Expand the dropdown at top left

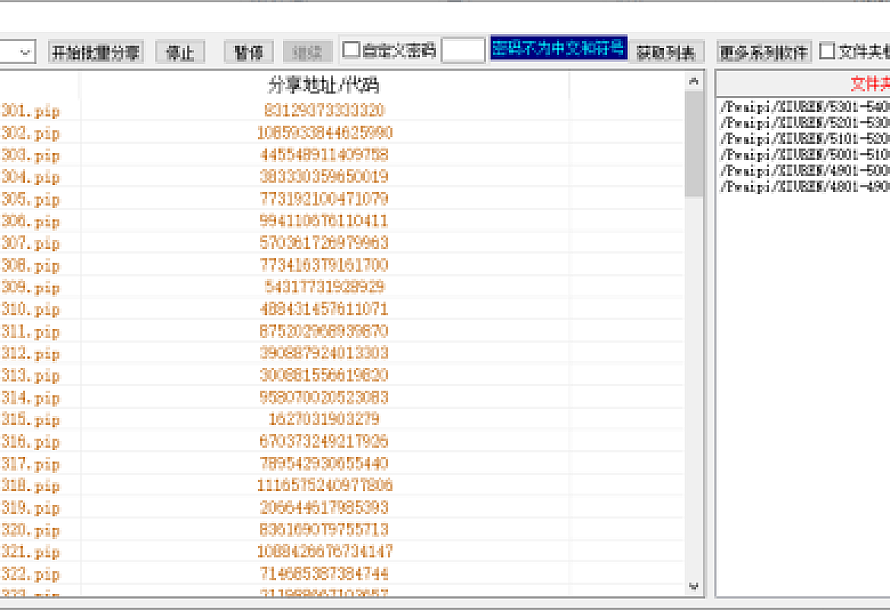tap(26, 51)
